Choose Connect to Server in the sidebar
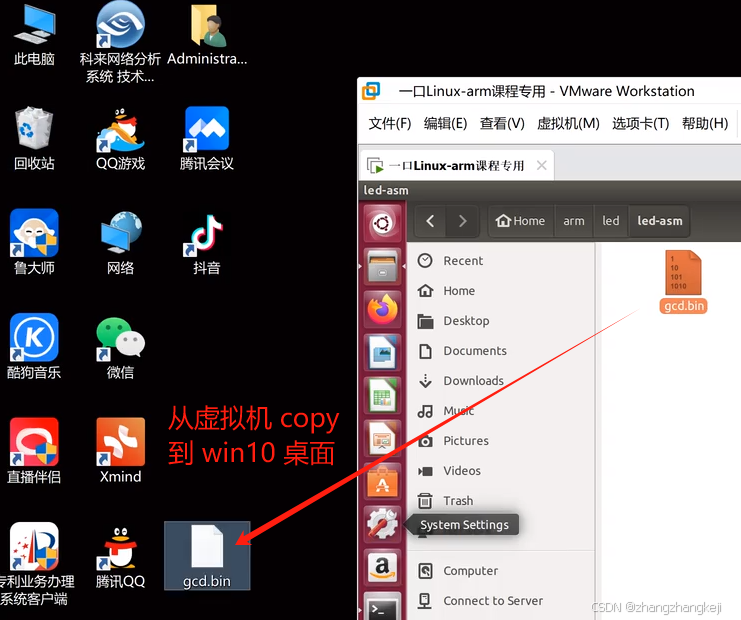 click(x=500, y=601)
